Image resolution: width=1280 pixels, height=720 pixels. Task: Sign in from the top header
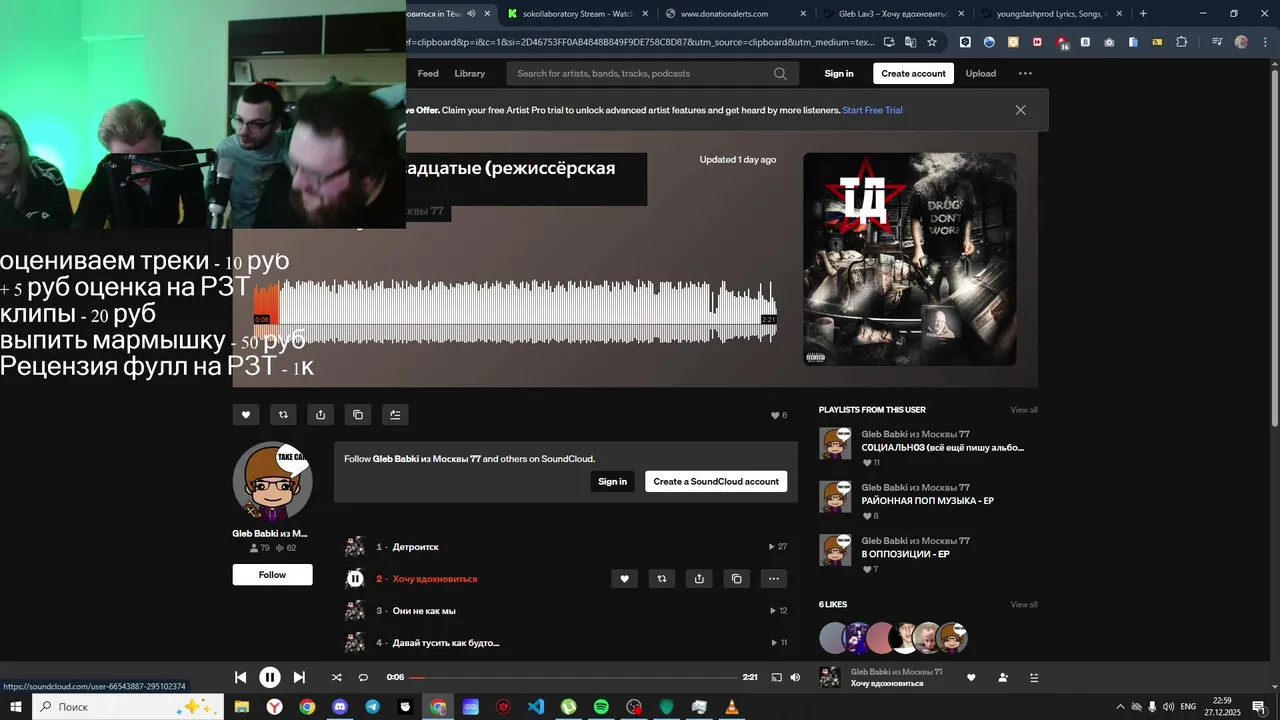pyautogui.click(x=839, y=73)
